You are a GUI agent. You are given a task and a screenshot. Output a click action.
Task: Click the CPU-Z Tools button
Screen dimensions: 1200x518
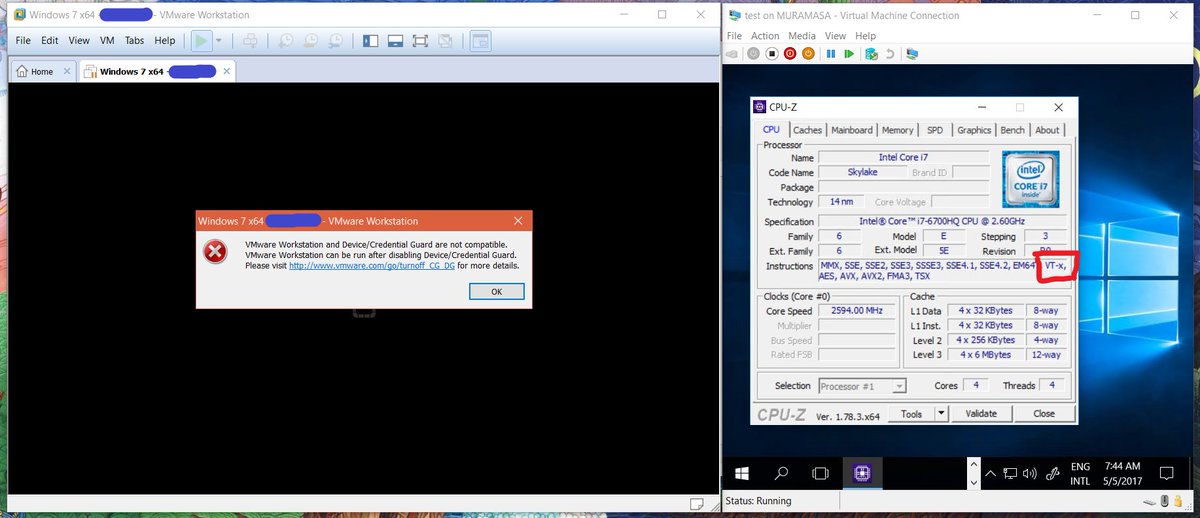click(x=911, y=414)
